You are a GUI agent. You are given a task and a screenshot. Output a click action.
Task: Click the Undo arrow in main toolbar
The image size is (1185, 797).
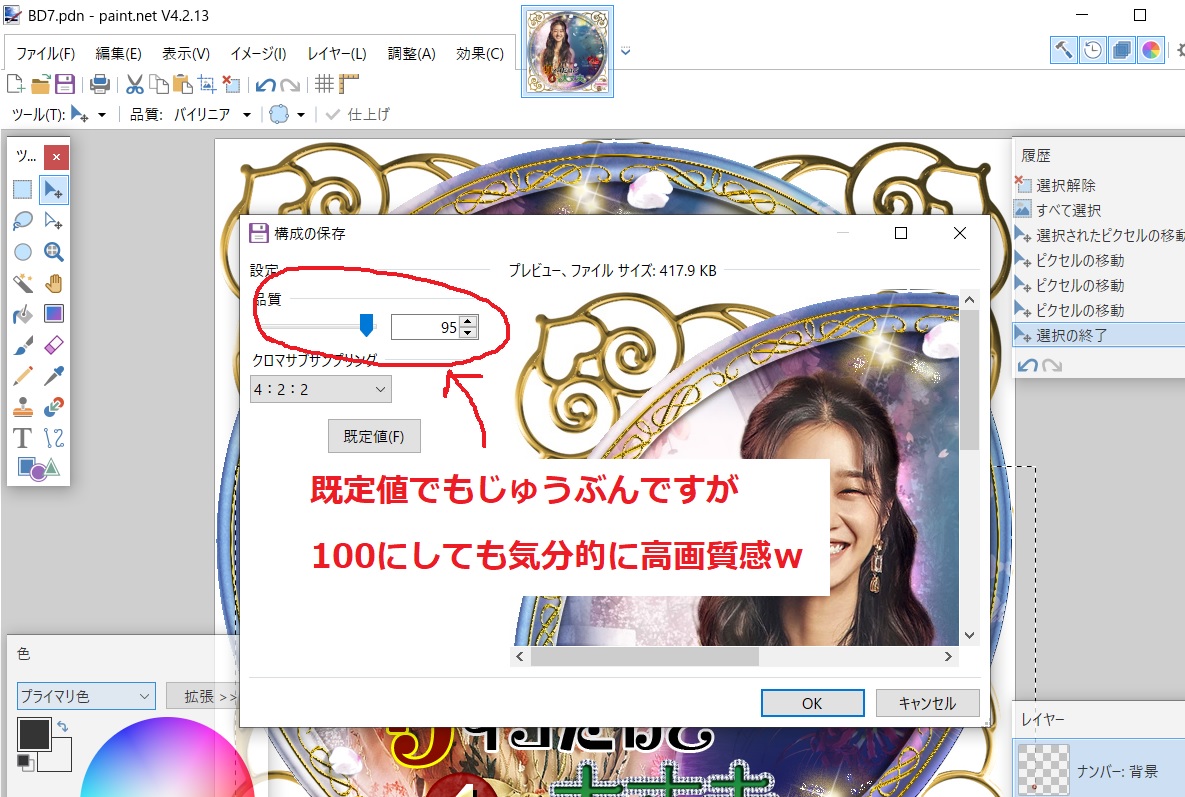[265, 85]
